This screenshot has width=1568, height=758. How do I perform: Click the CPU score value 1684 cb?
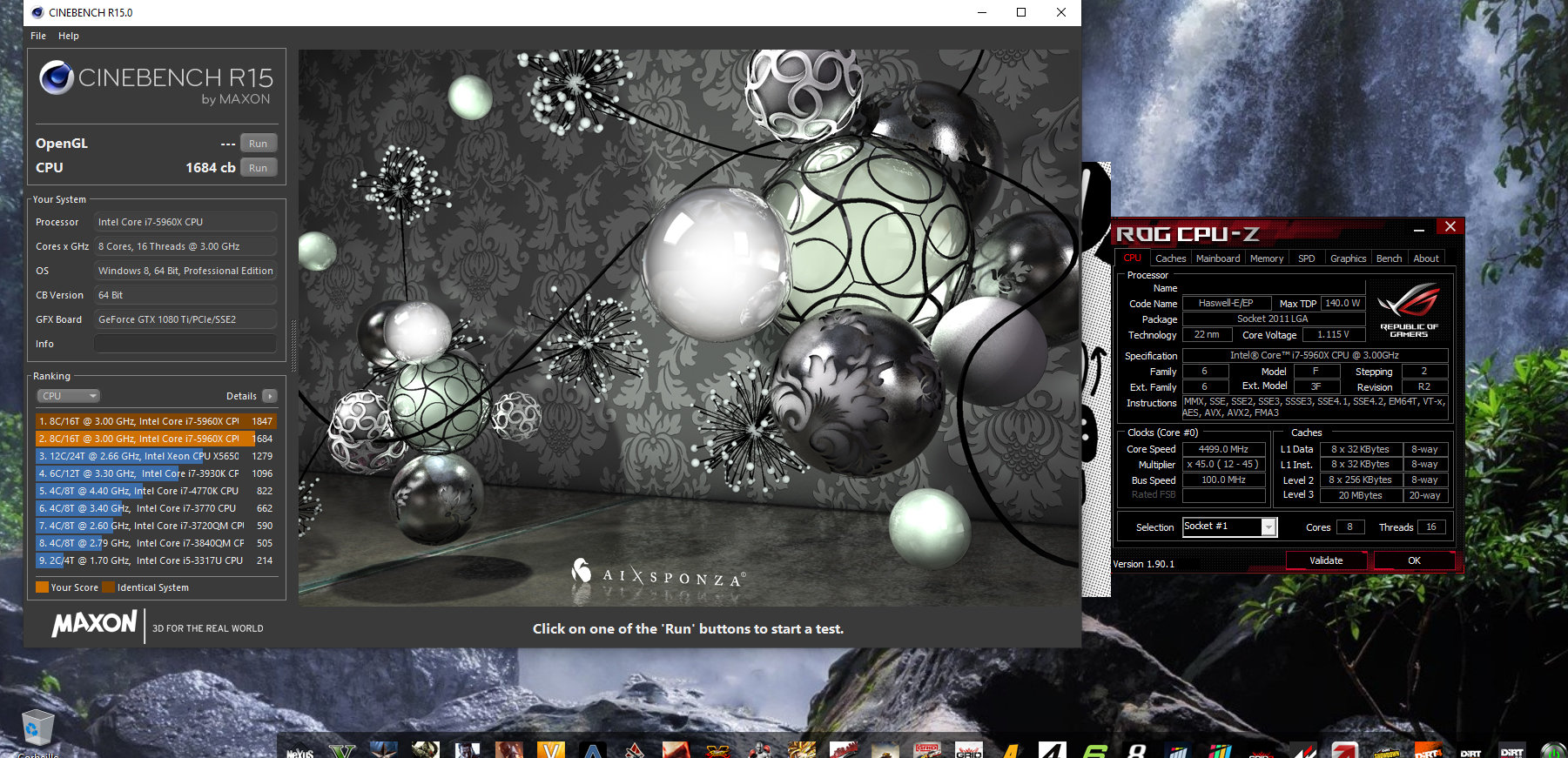pos(211,168)
